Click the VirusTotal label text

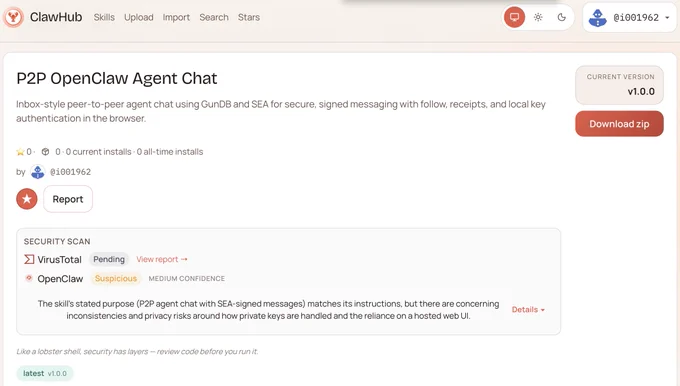click(59, 259)
